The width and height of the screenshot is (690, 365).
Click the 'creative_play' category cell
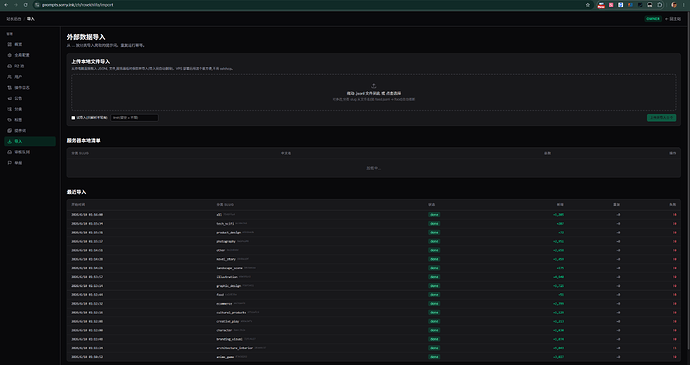tap(228, 321)
